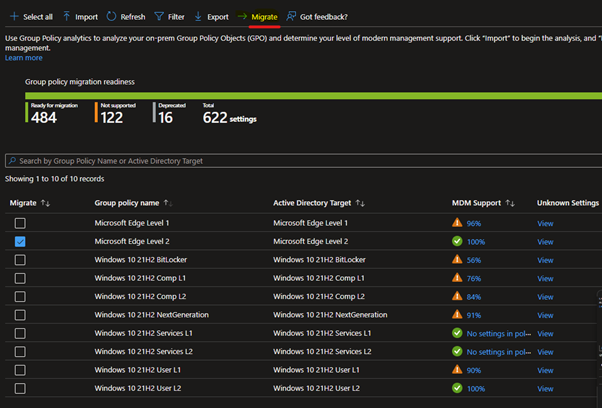
Task: Click green check icon in Services L2 row
Action: (x=457, y=352)
